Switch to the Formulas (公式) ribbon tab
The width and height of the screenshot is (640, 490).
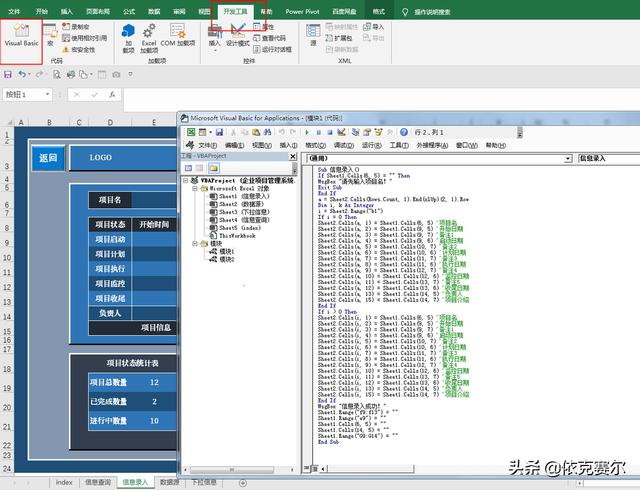point(129,11)
